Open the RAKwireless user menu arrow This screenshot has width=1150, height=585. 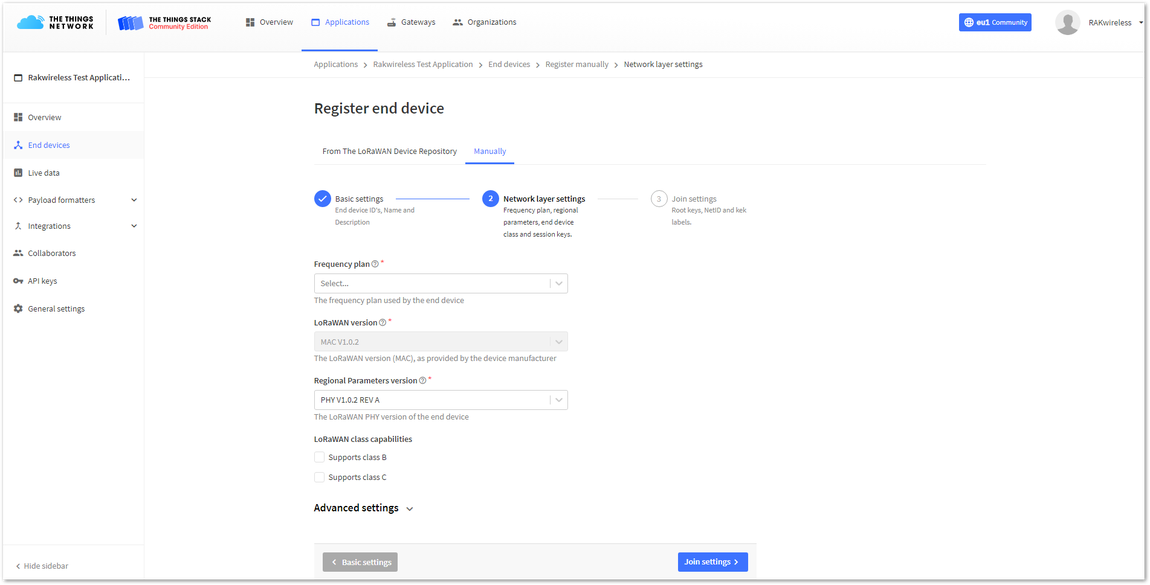(x=1142, y=23)
